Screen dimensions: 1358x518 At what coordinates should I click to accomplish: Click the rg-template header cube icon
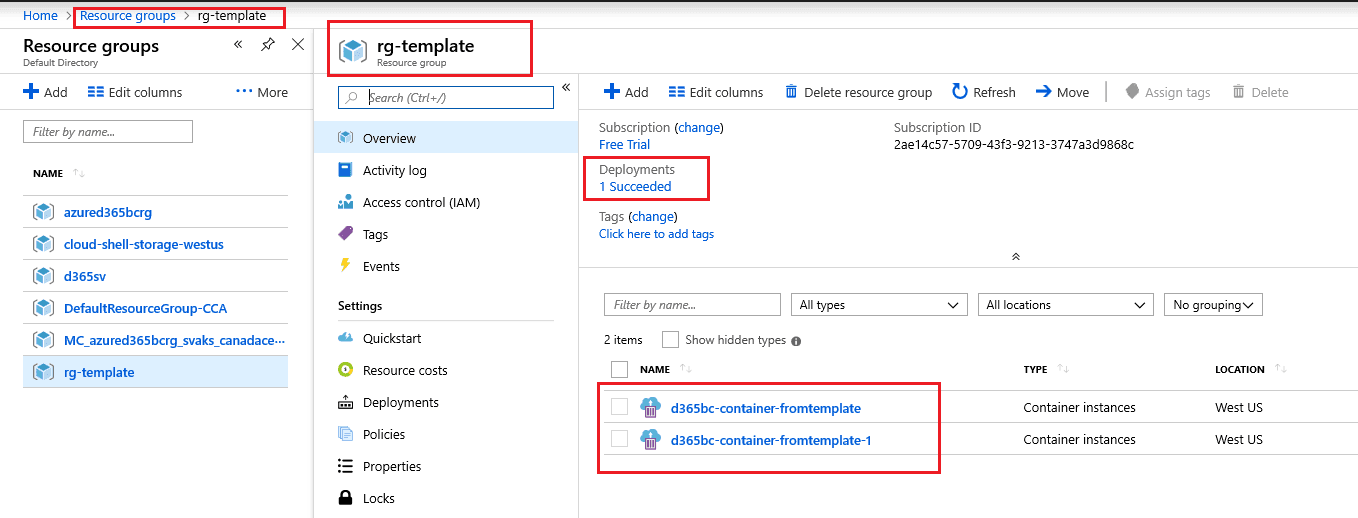pyautogui.click(x=353, y=51)
